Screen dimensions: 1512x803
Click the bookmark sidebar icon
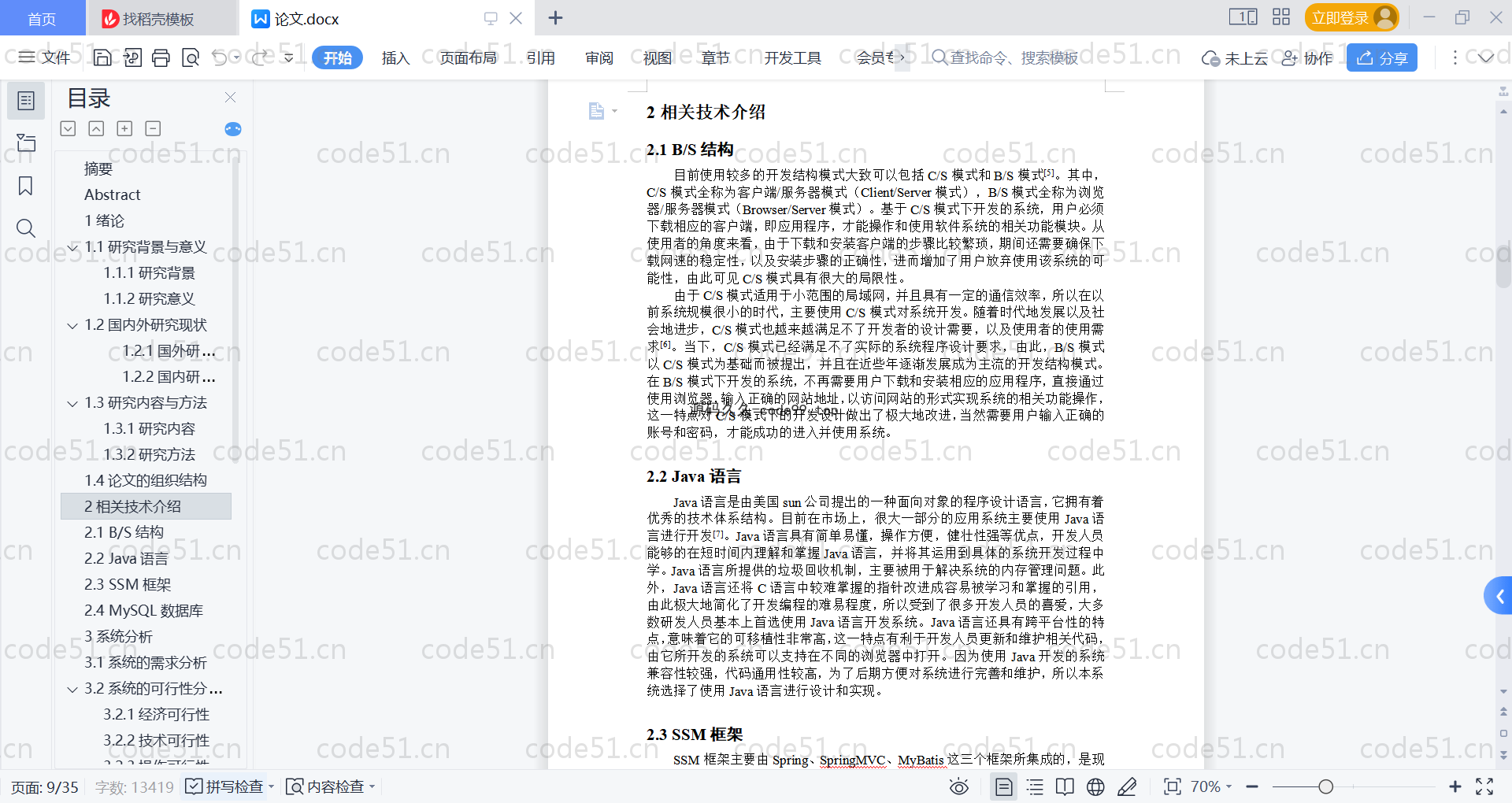pos(26,186)
